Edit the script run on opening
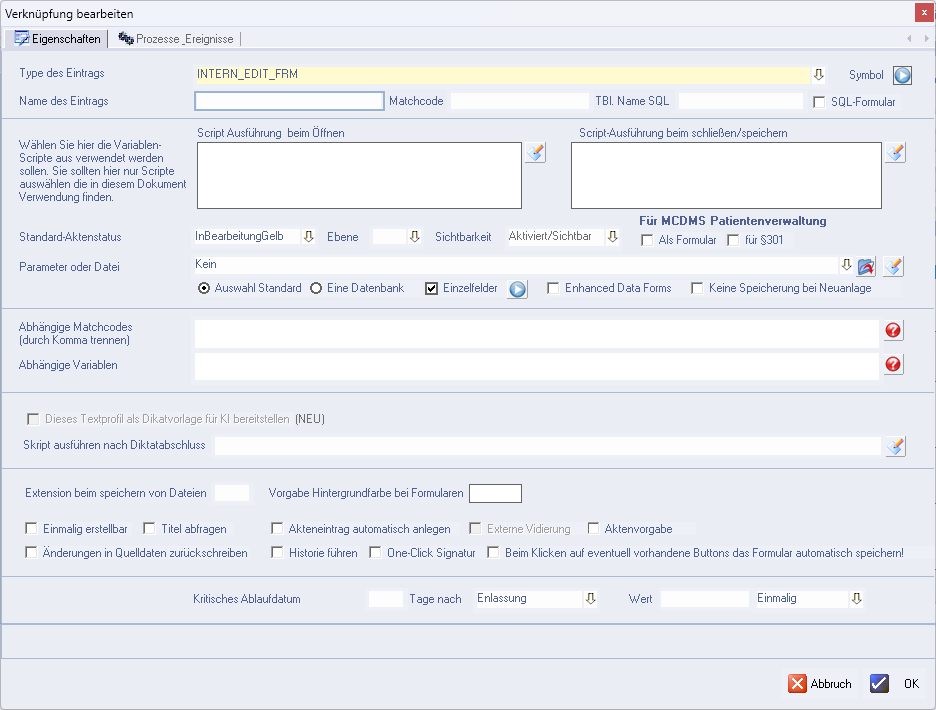 (536, 152)
